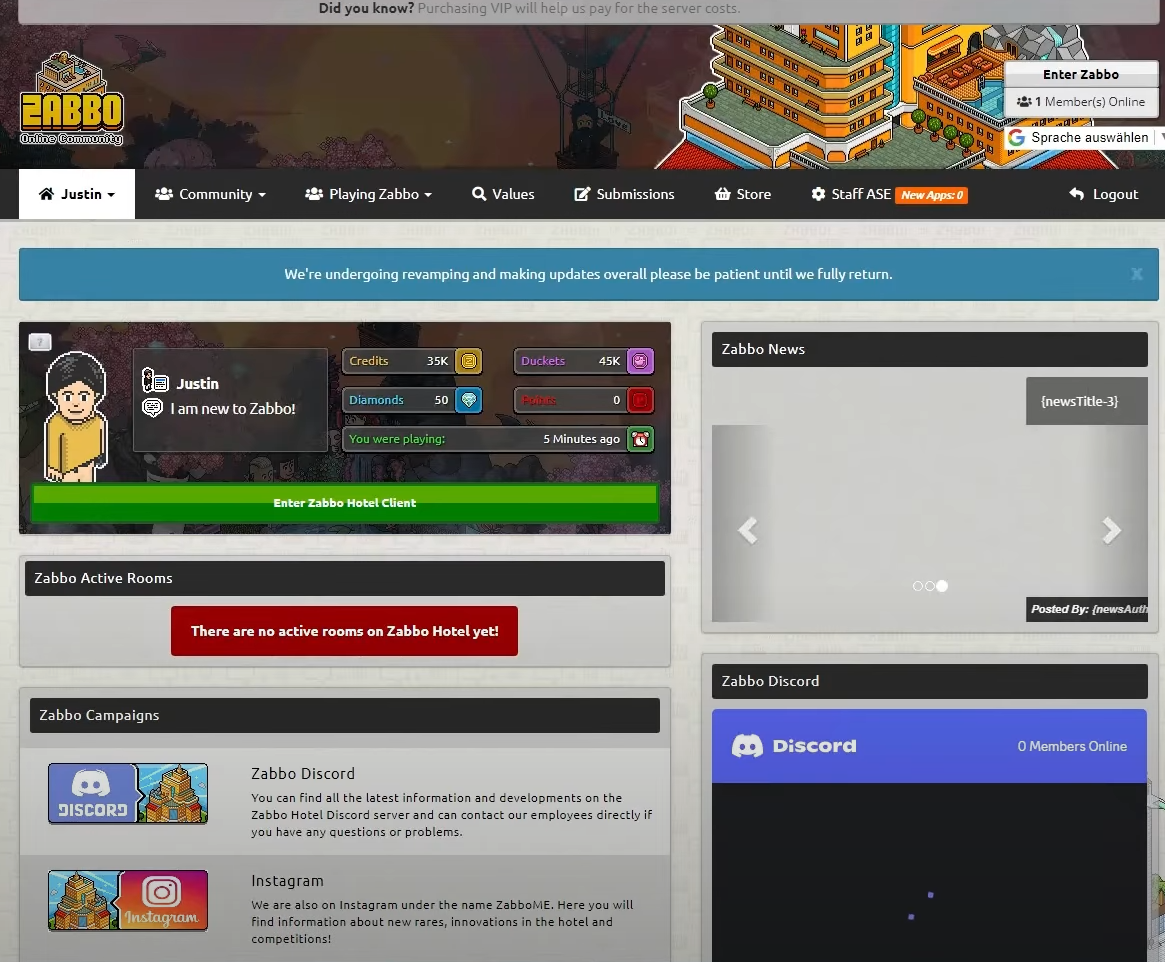Image resolution: width=1165 pixels, height=962 pixels.
Task: Click the question mark help icon
Action: coord(40,342)
